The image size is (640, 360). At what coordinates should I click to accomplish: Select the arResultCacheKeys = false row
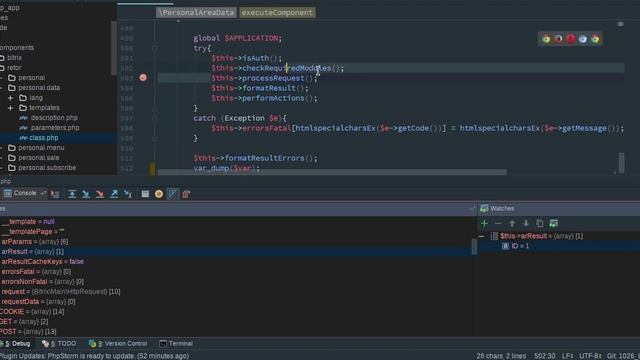click(236, 262)
